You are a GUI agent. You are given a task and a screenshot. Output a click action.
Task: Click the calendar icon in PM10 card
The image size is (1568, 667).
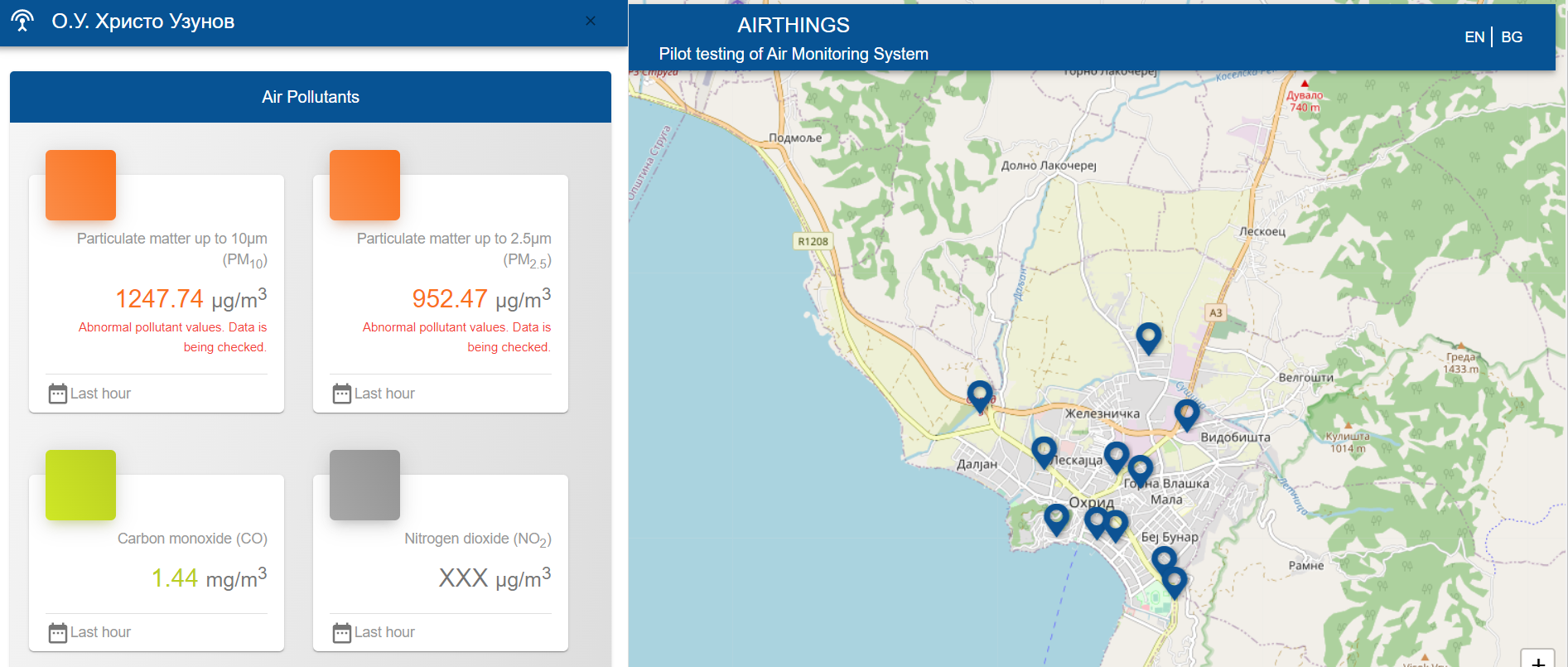[57, 394]
